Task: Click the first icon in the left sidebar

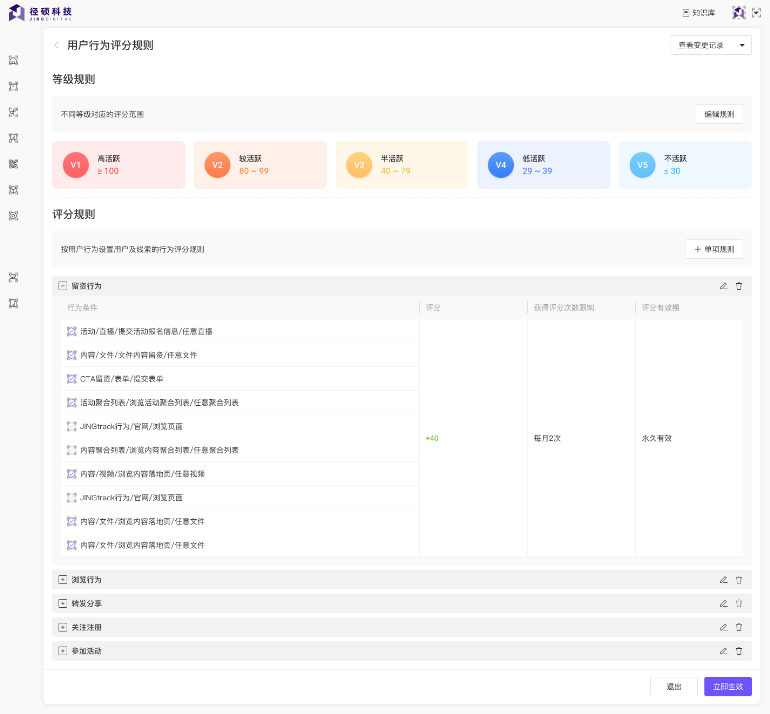Action: click(x=13, y=60)
